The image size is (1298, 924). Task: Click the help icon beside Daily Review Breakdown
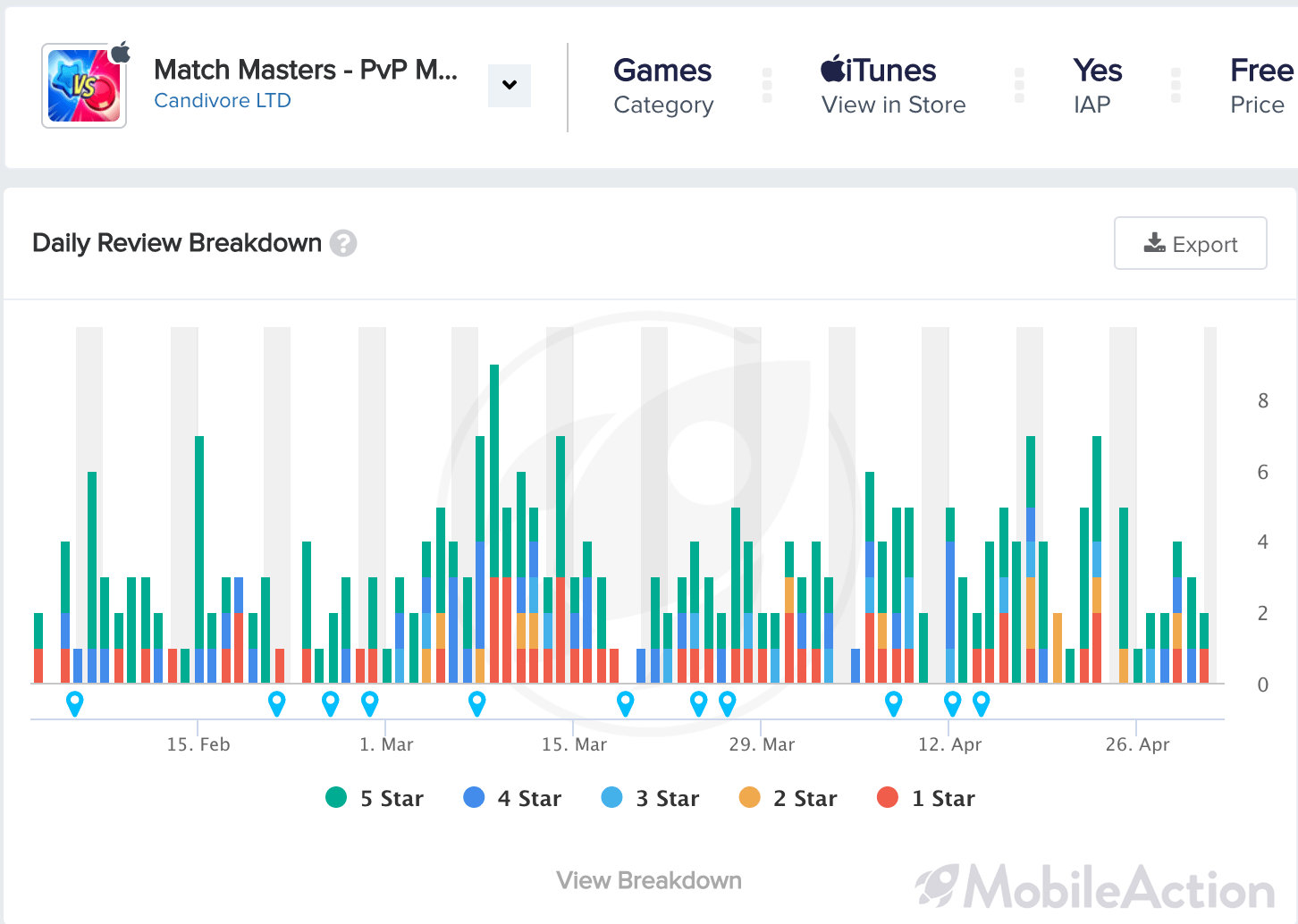tap(343, 243)
